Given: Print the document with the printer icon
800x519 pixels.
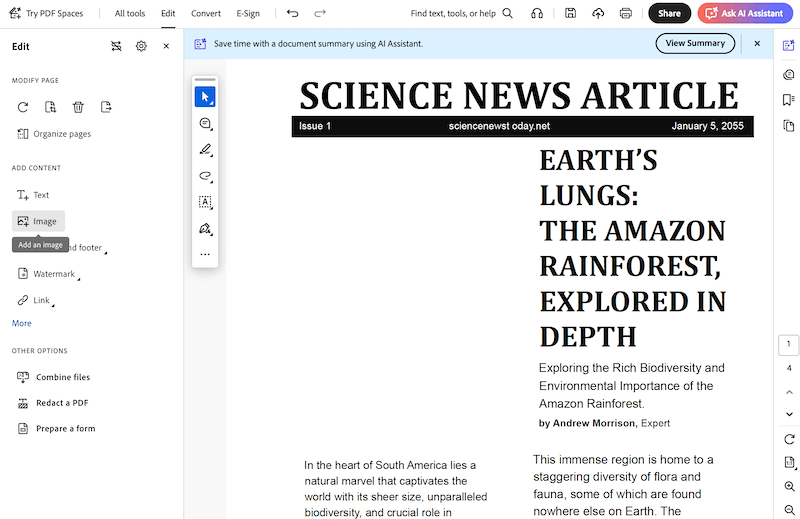Looking at the screenshot, I should (626, 13).
